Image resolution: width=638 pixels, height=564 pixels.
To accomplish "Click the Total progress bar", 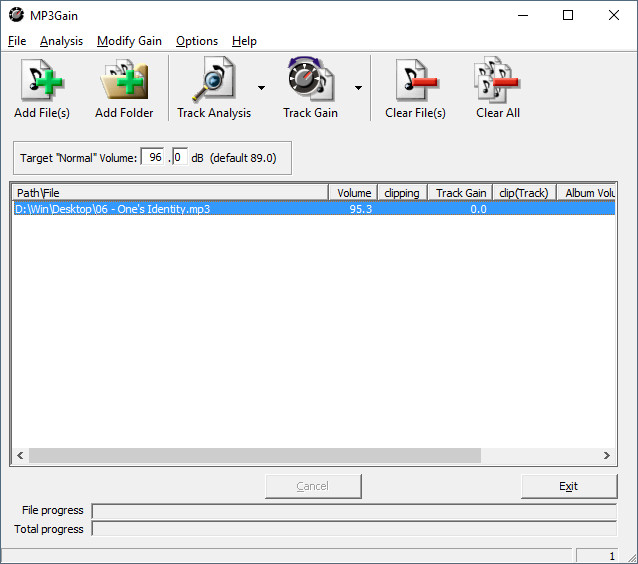I will point(354,529).
